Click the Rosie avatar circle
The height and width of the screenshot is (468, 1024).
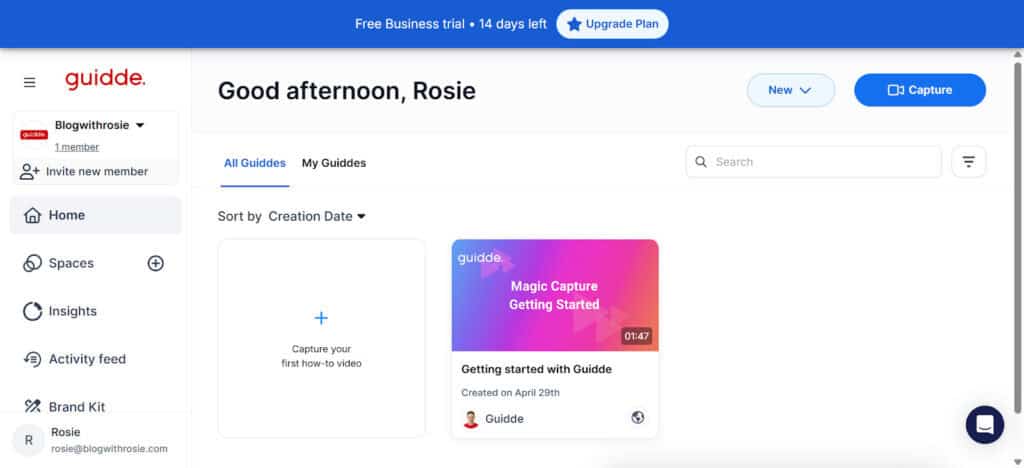click(29, 440)
